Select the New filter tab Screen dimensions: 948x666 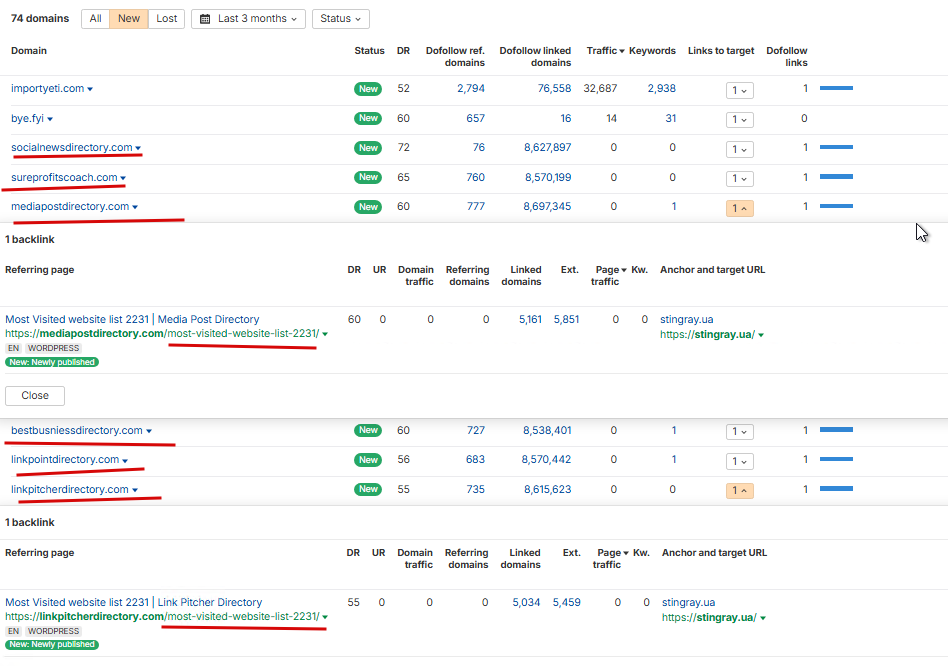tap(129, 19)
